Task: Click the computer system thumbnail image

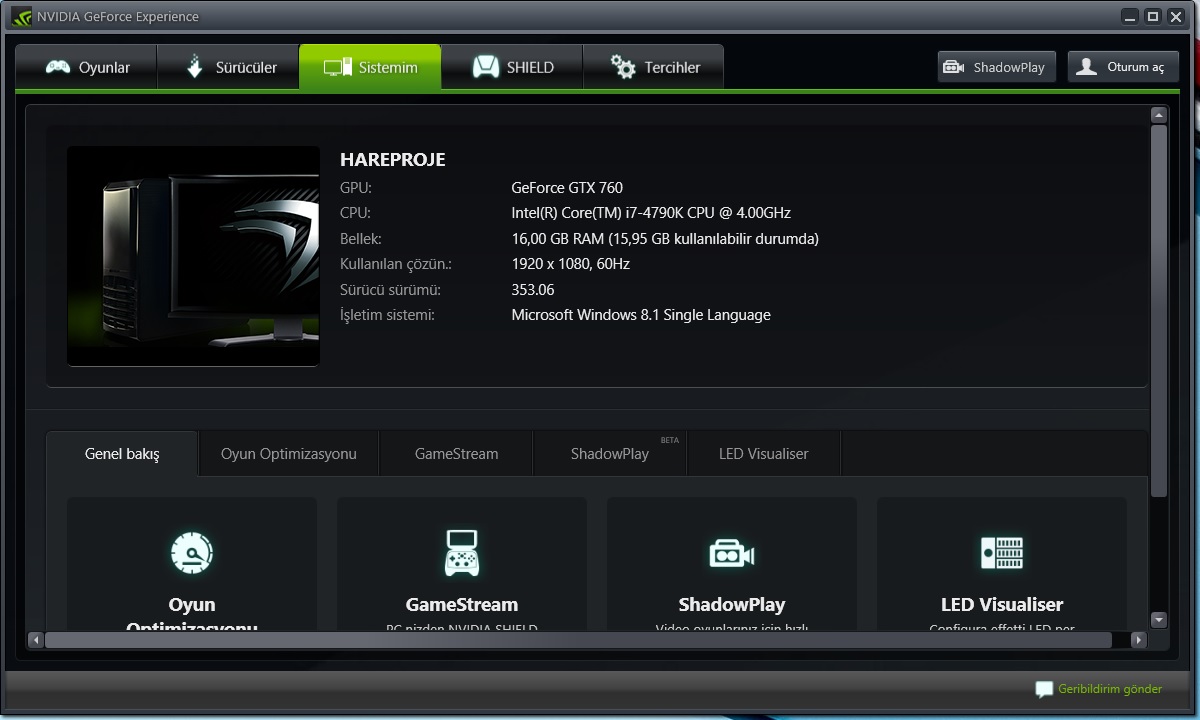Action: pyautogui.click(x=193, y=256)
